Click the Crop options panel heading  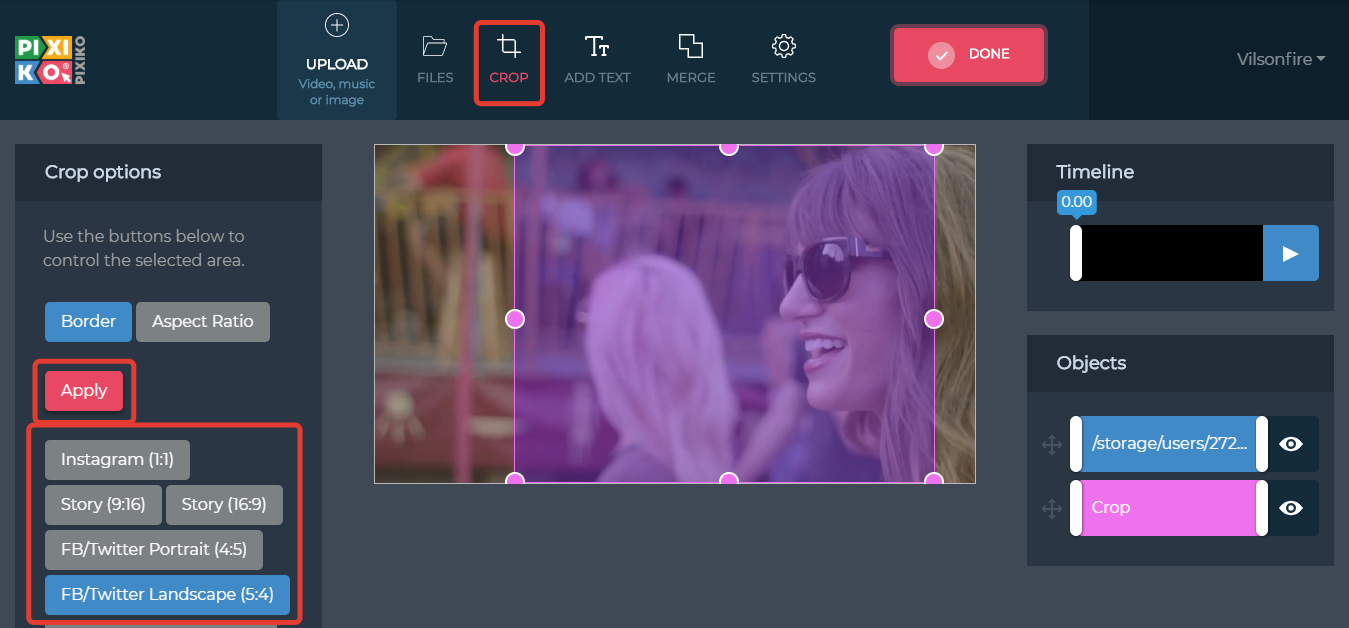pyautogui.click(x=103, y=172)
